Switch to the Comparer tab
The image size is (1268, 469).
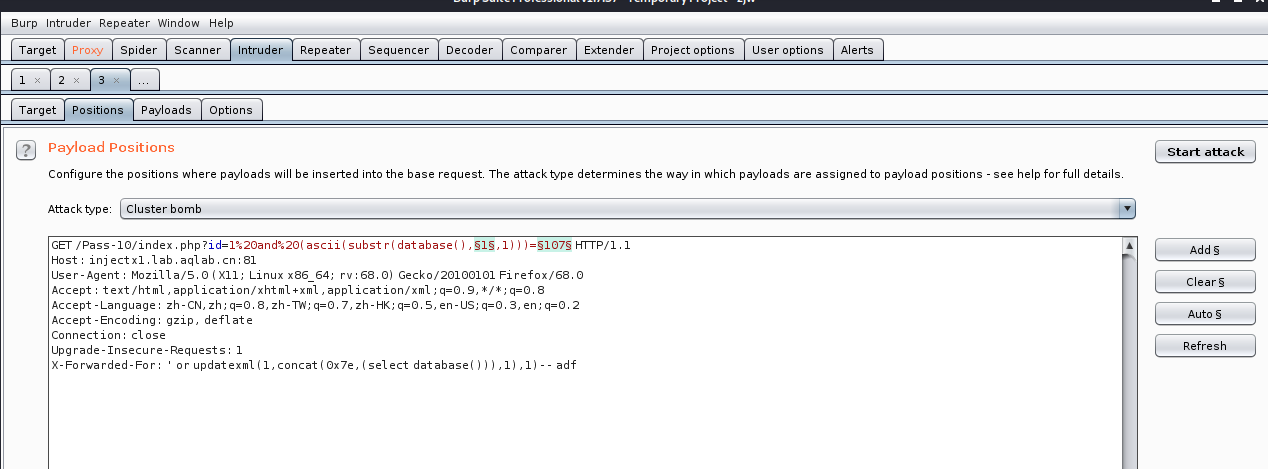[x=539, y=50]
